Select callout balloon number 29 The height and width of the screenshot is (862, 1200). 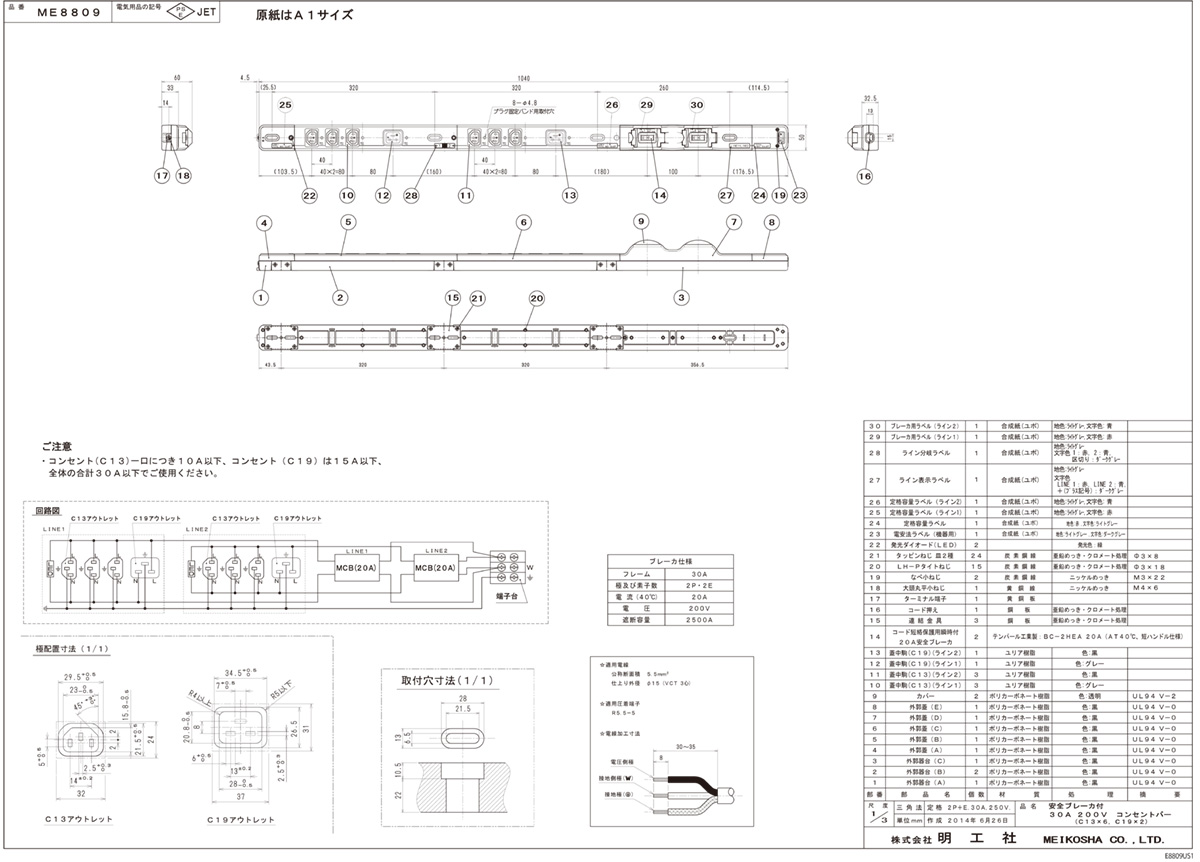click(x=646, y=105)
